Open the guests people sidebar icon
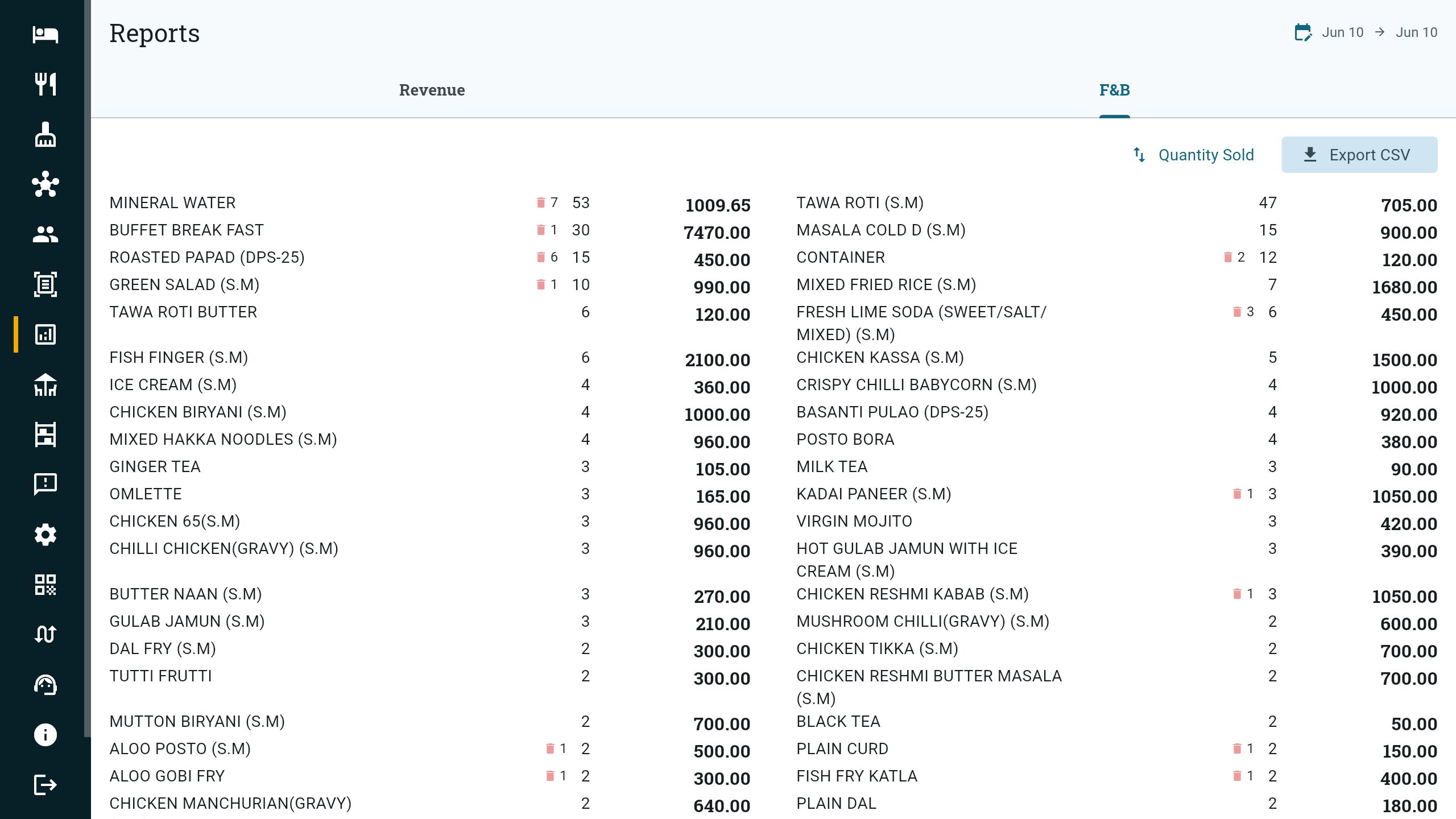The image size is (1456, 819). (x=45, y=234)
